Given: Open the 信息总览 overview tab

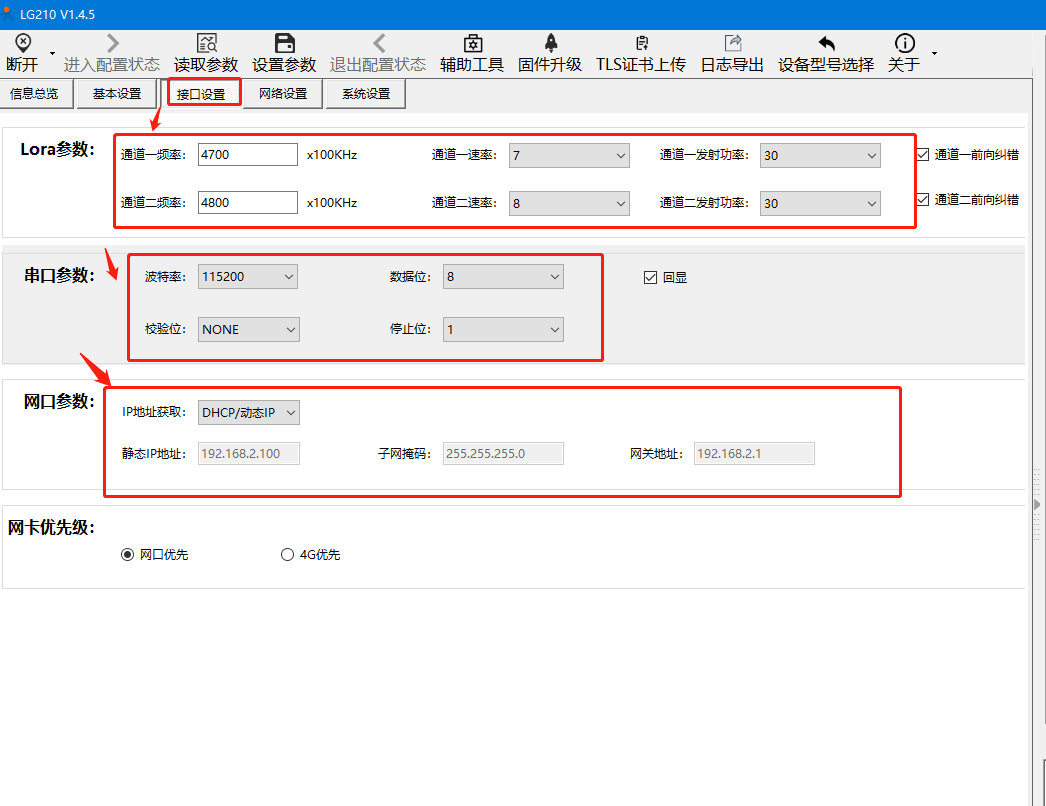Looking at the screenshot, I should click(x=34, y=94).
